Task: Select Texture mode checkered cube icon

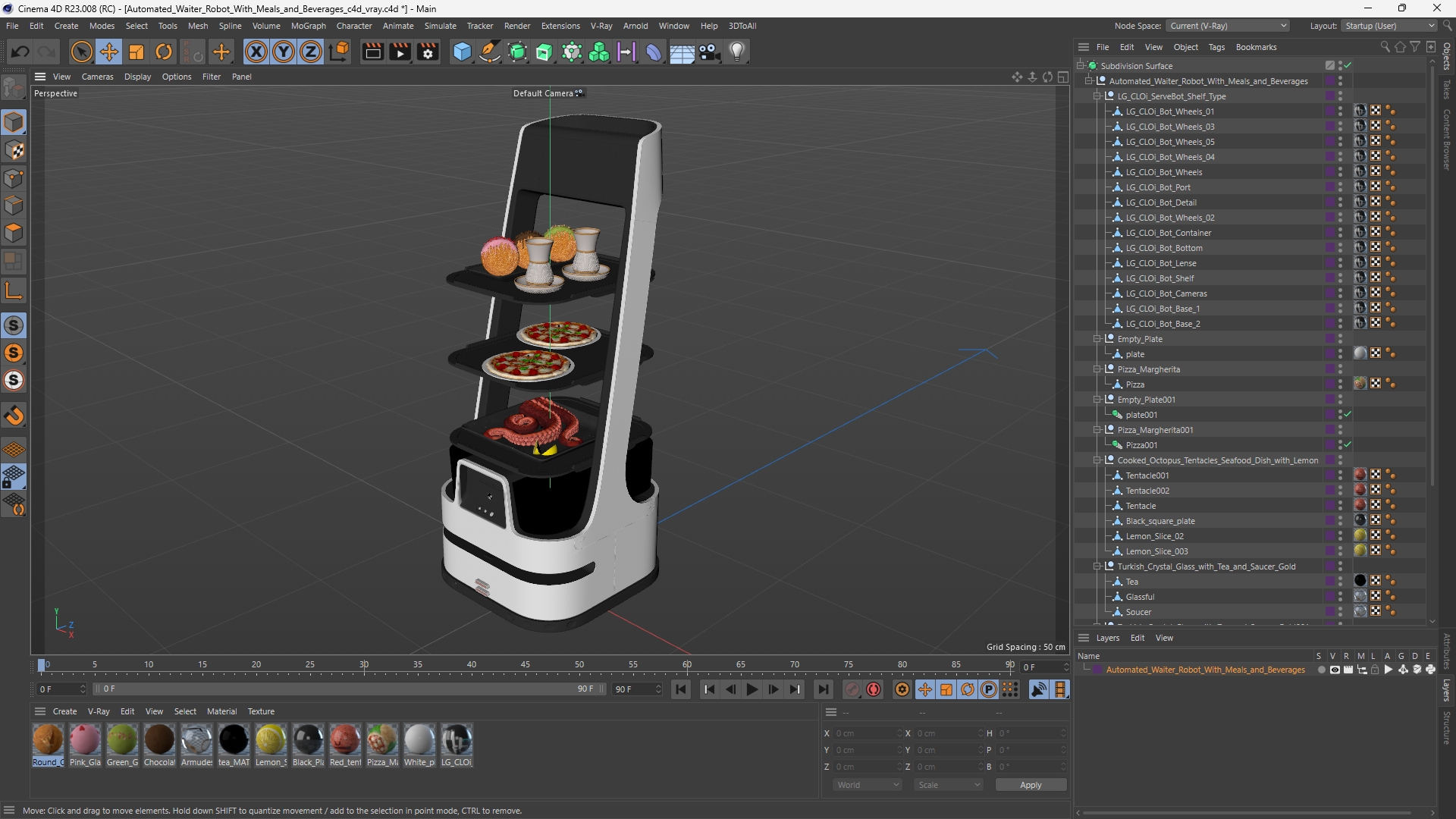Action: tap(14, 150)
